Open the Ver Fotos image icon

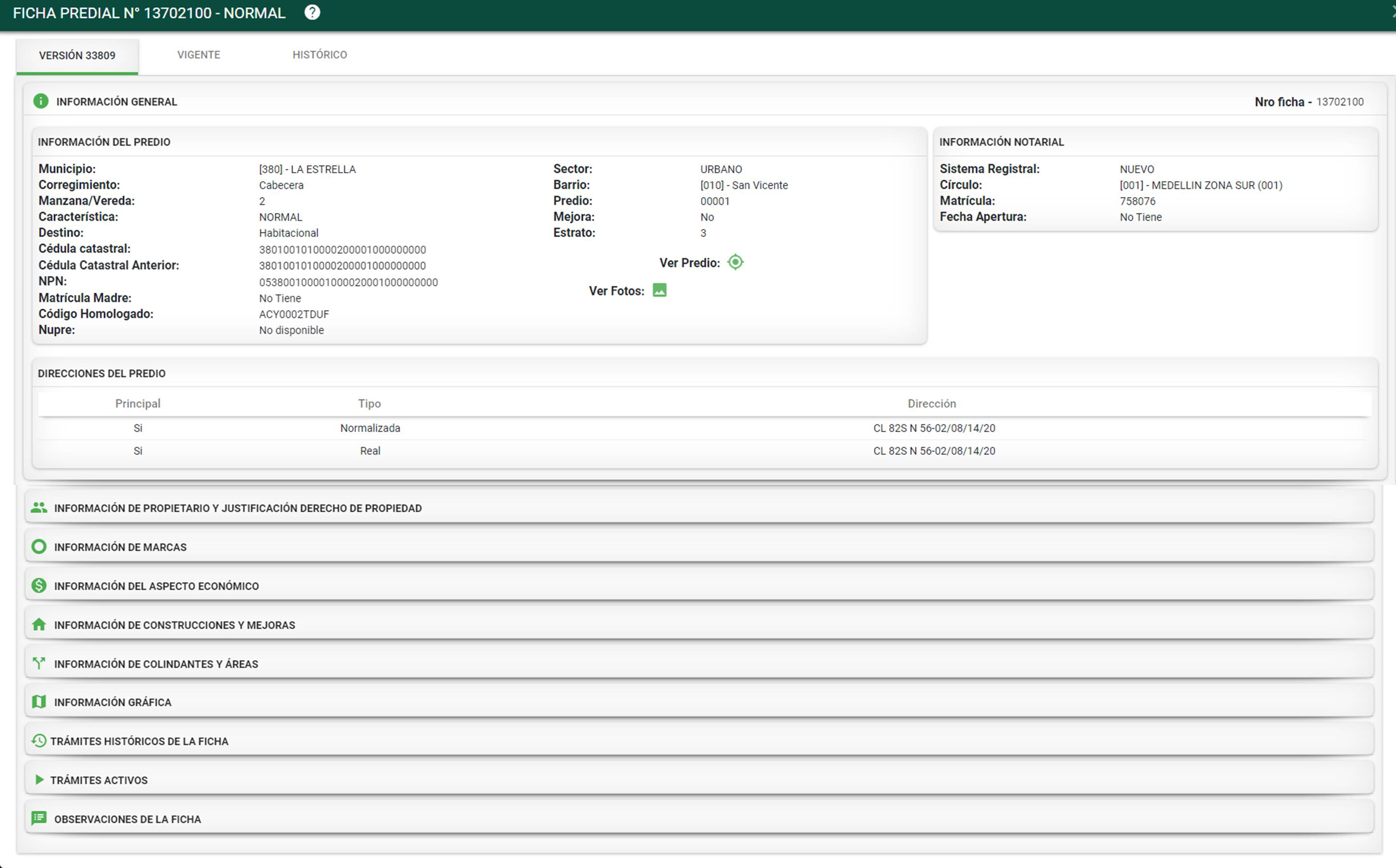tap(660, 290)
